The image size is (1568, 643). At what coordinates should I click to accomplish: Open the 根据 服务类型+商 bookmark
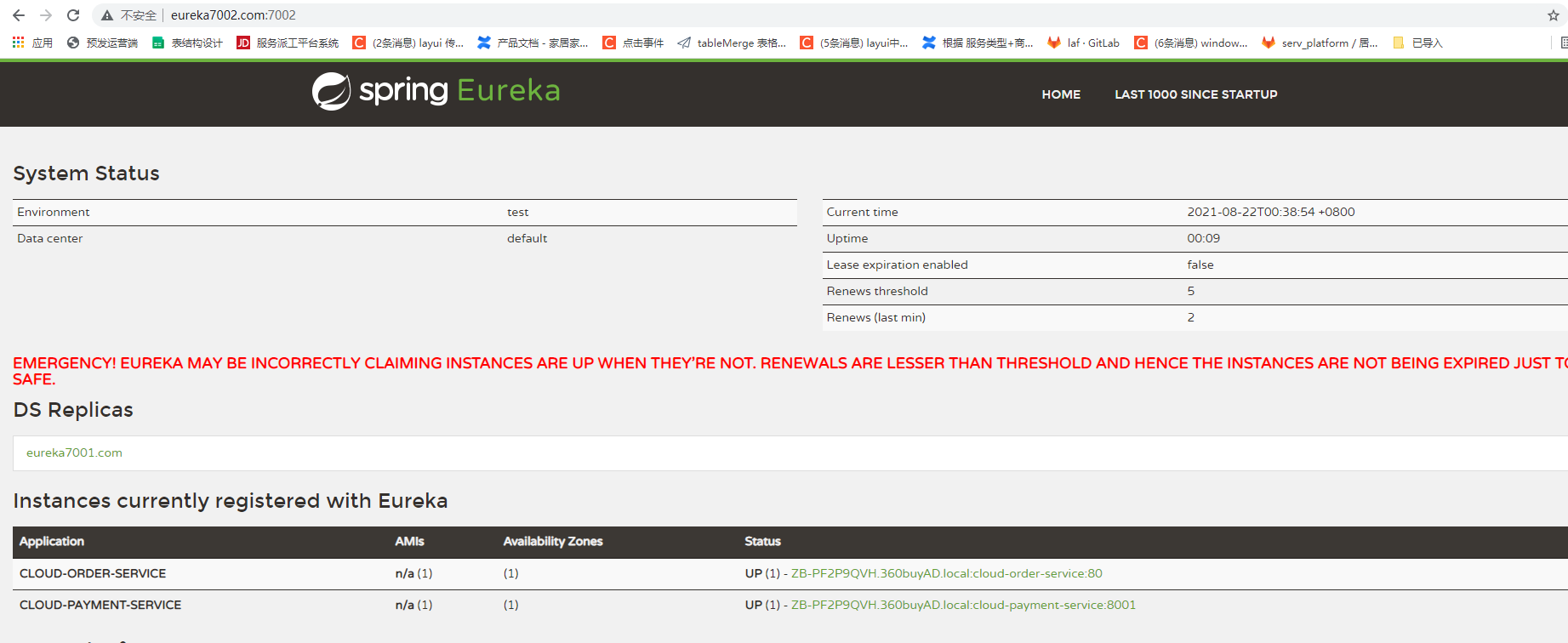[978, 43]
